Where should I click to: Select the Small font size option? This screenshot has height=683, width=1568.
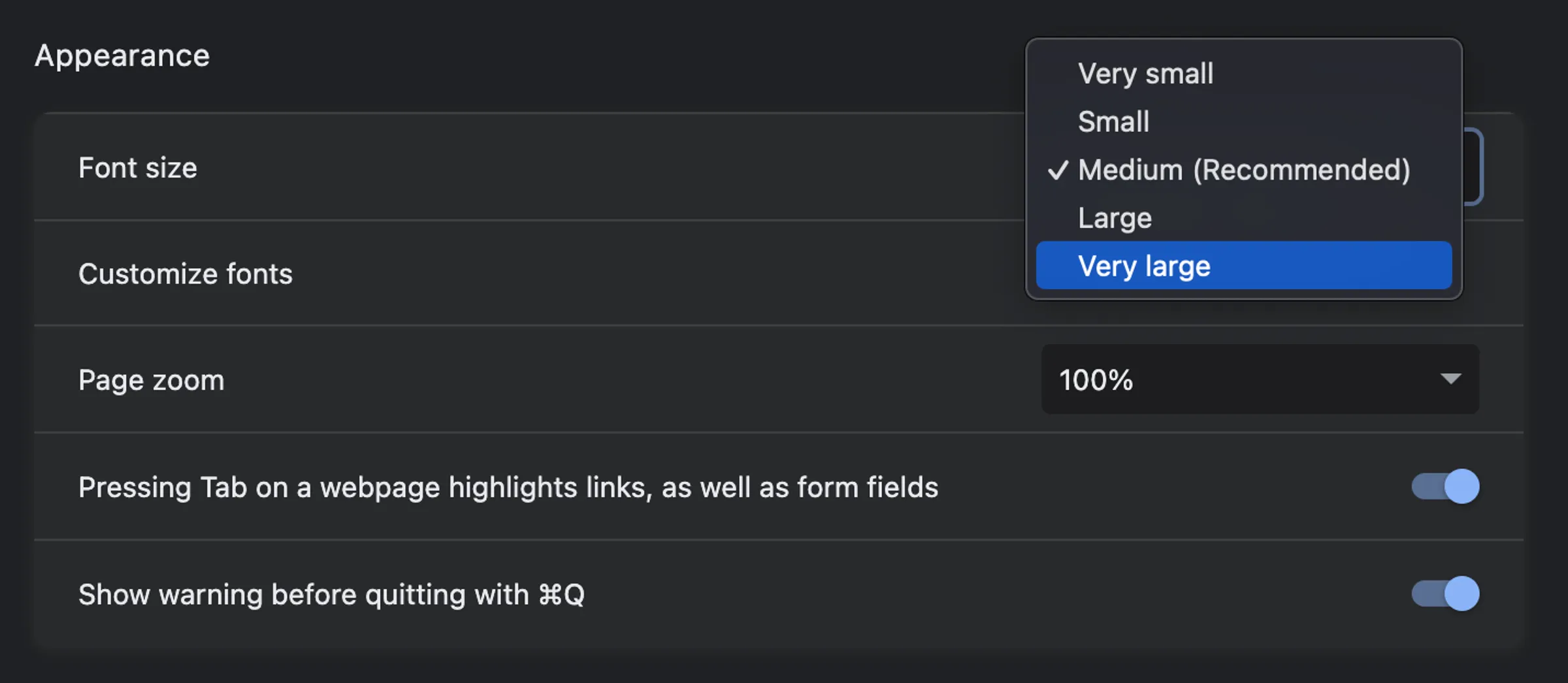[x=1113, y=121]
